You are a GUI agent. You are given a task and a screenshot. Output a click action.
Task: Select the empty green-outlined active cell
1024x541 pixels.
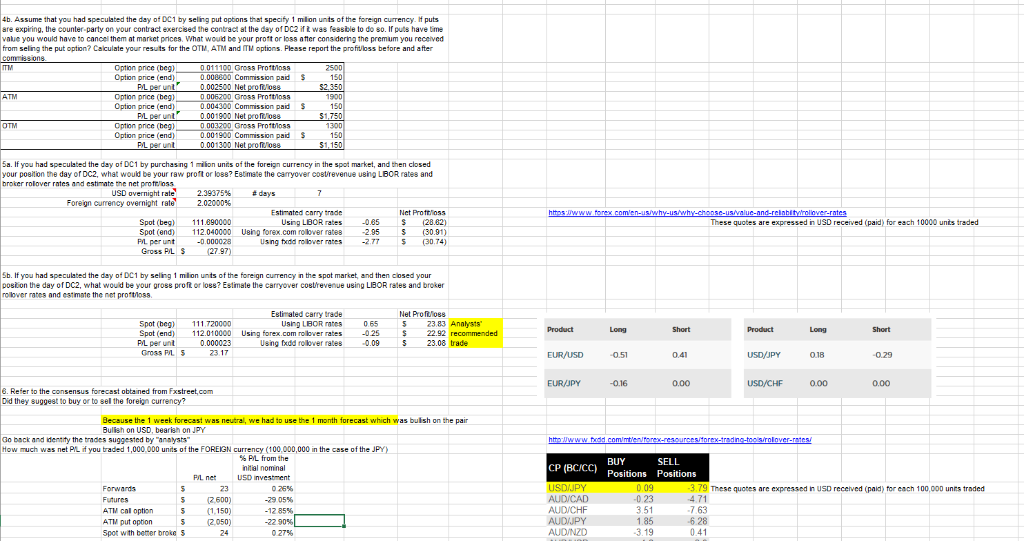click(319, 521)
